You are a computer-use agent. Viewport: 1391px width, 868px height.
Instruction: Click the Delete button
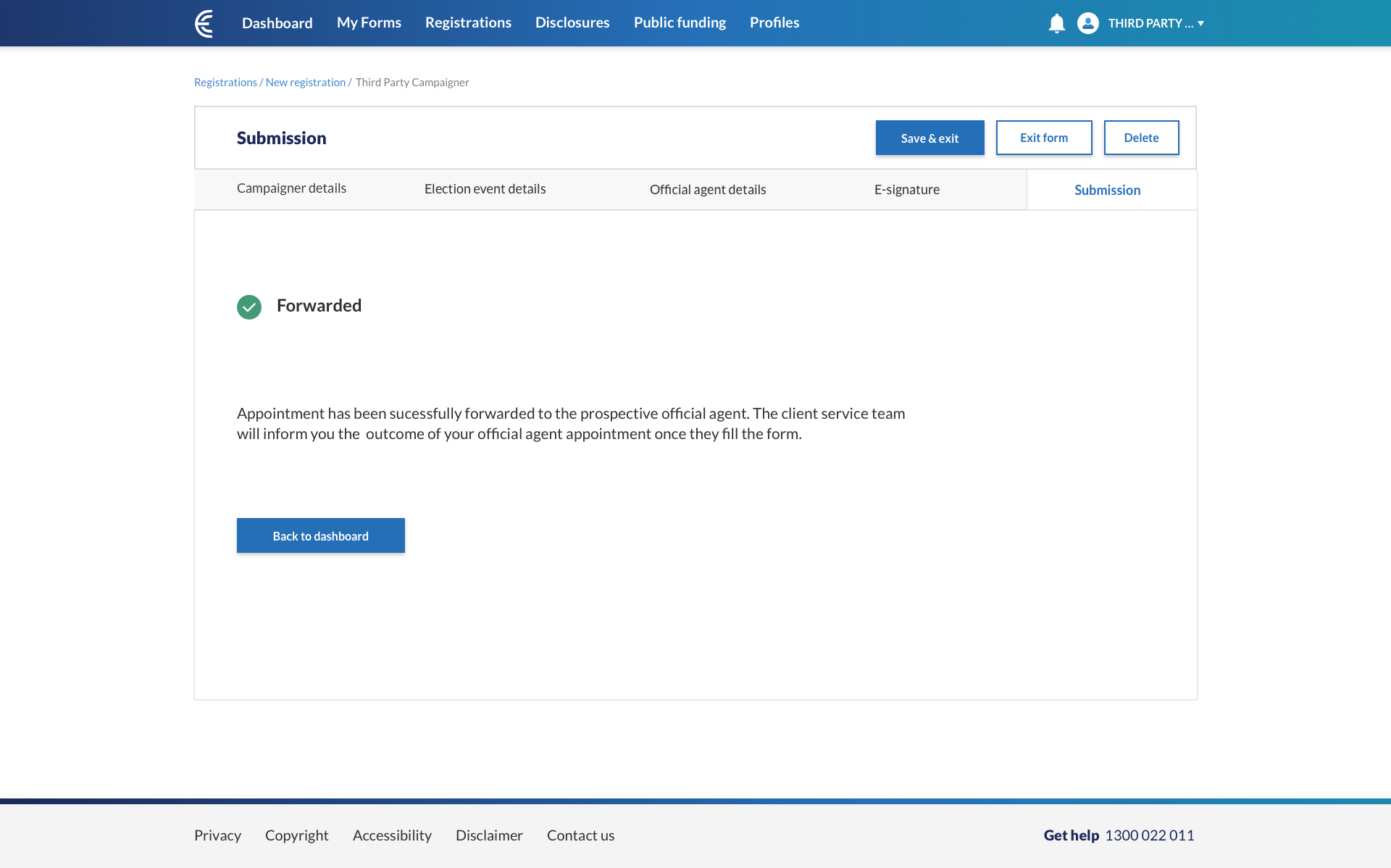(1141, 138)
